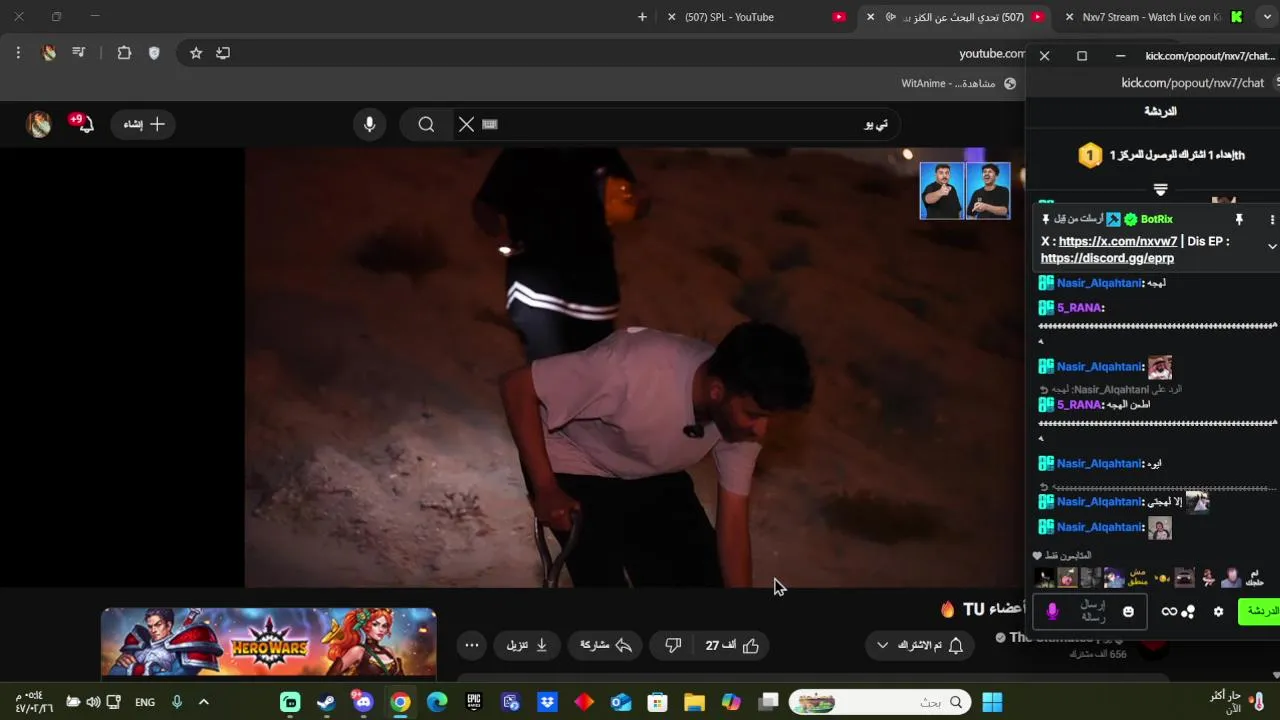
Task: Switch ENG keyboard language in tray
Action: click(145, 702)
